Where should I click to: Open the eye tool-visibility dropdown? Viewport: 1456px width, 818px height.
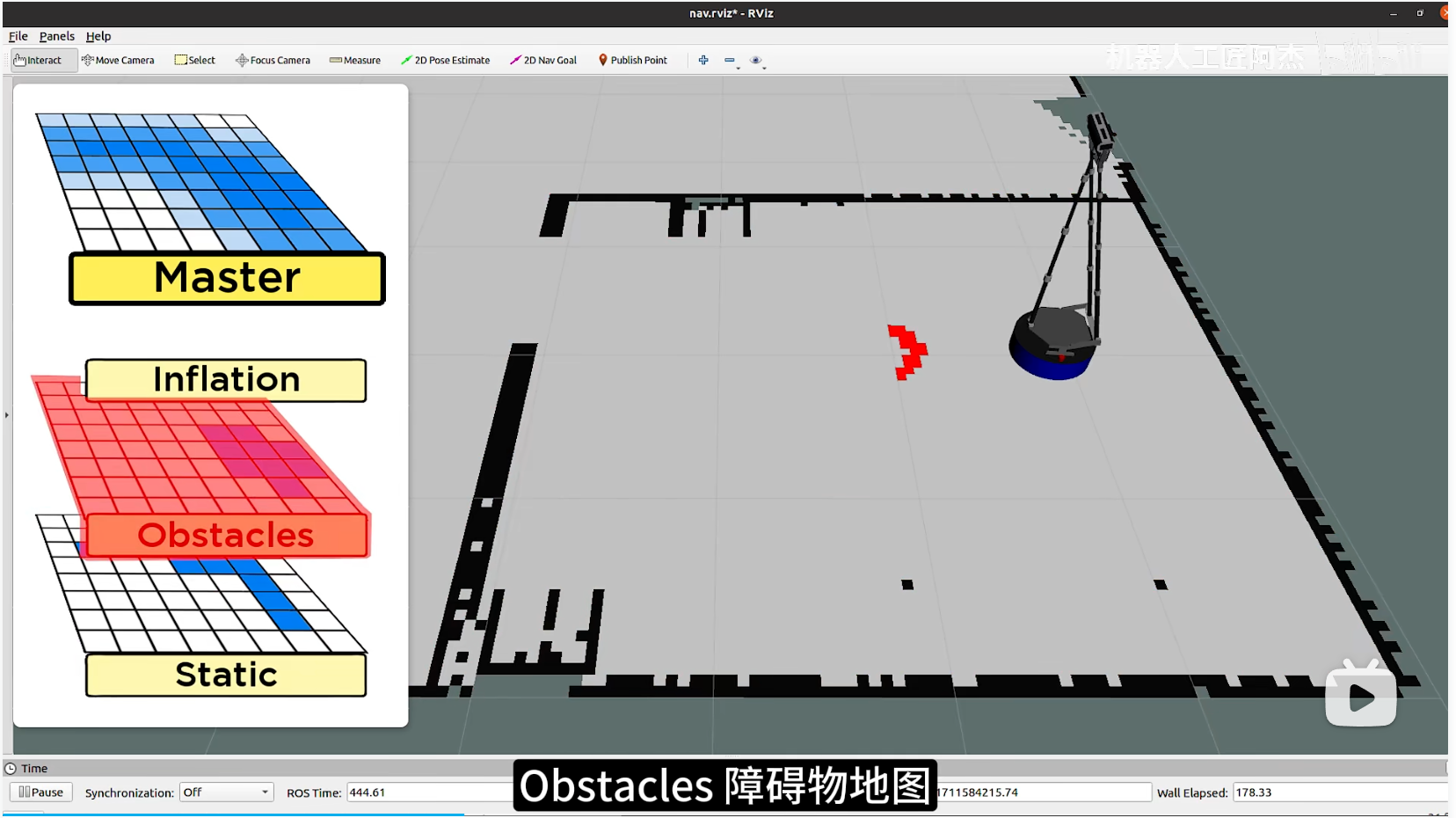(x=757, y=61)
